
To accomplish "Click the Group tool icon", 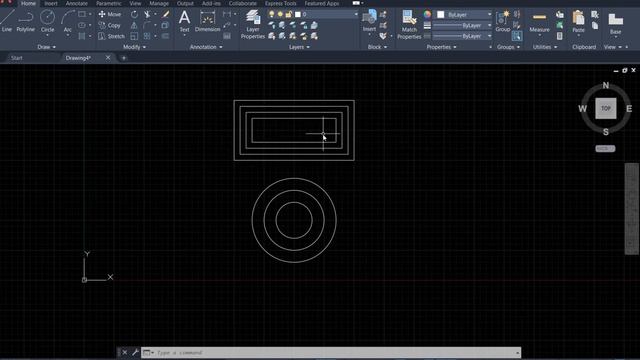I will (x=502, y=21).
